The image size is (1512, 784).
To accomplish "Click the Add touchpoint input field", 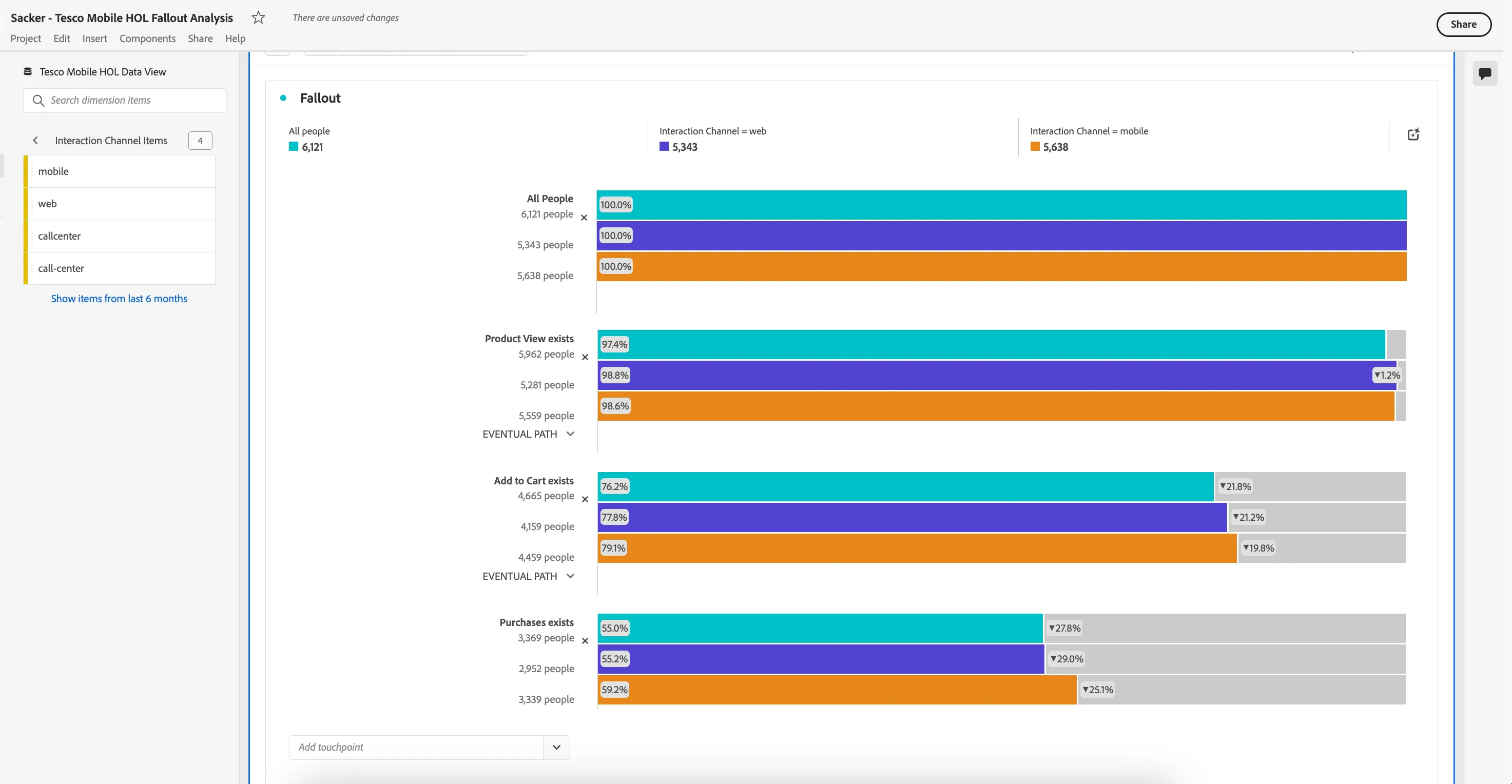I will point(416,747).
